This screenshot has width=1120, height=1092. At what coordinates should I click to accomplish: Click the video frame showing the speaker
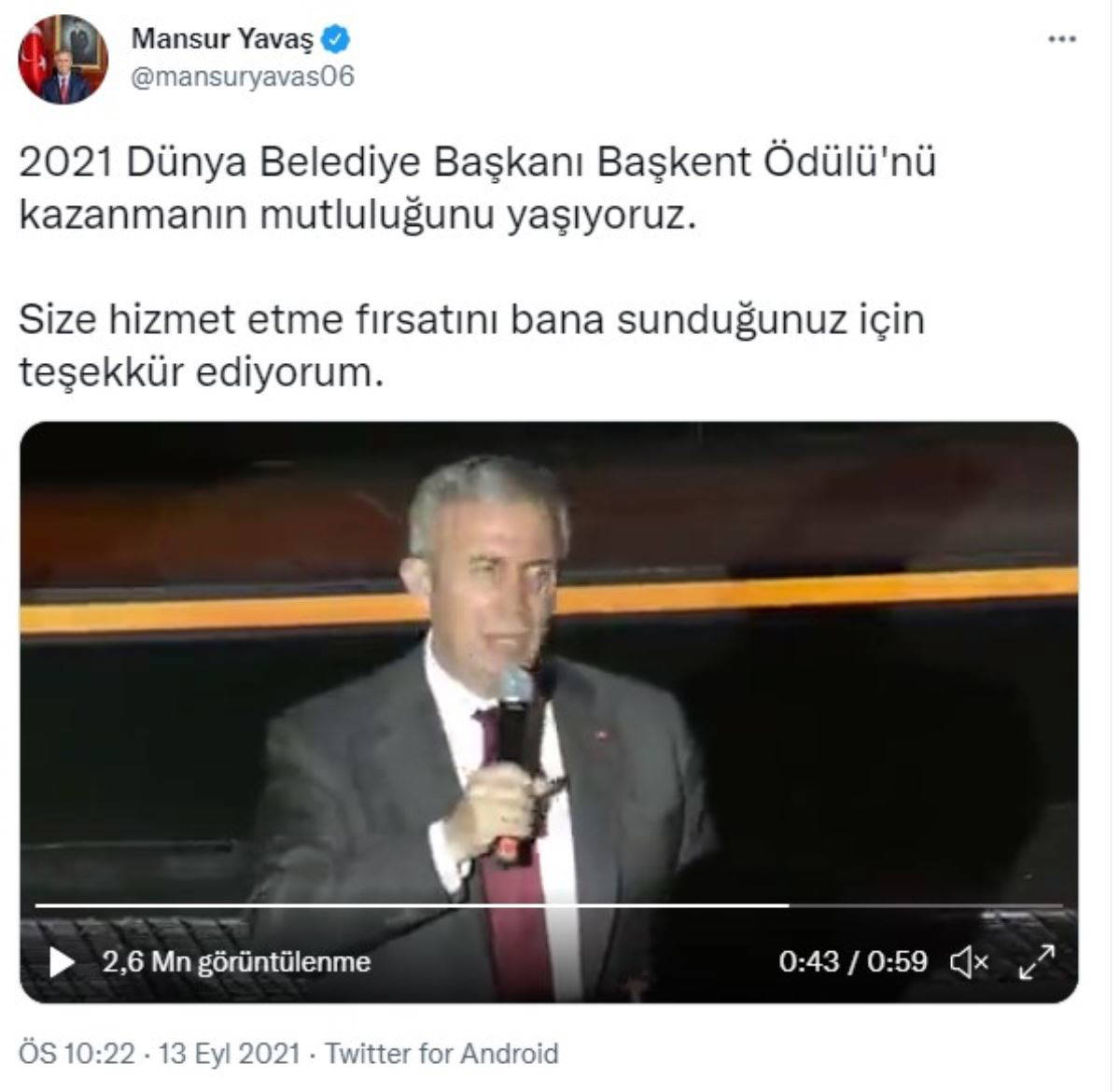tap(549, 712)
